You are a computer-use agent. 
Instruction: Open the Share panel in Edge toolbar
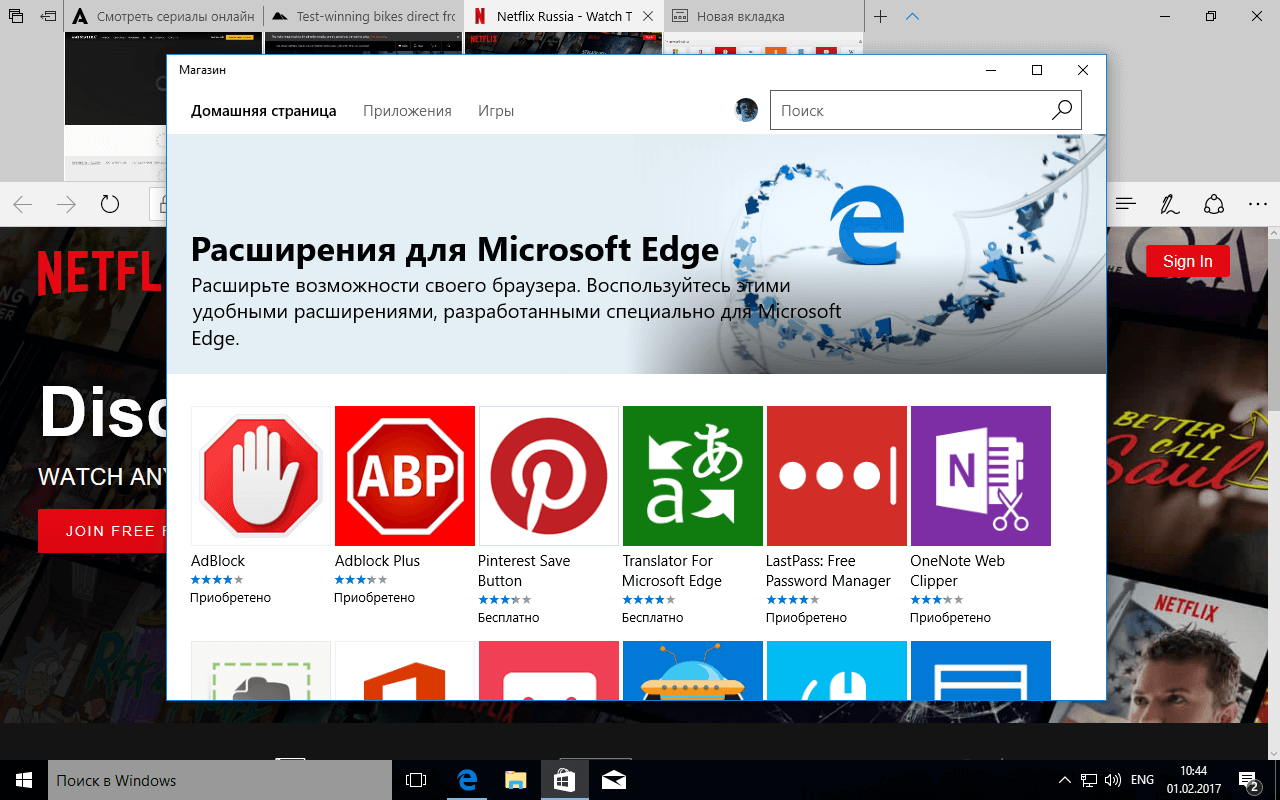tap(1213, 204)
